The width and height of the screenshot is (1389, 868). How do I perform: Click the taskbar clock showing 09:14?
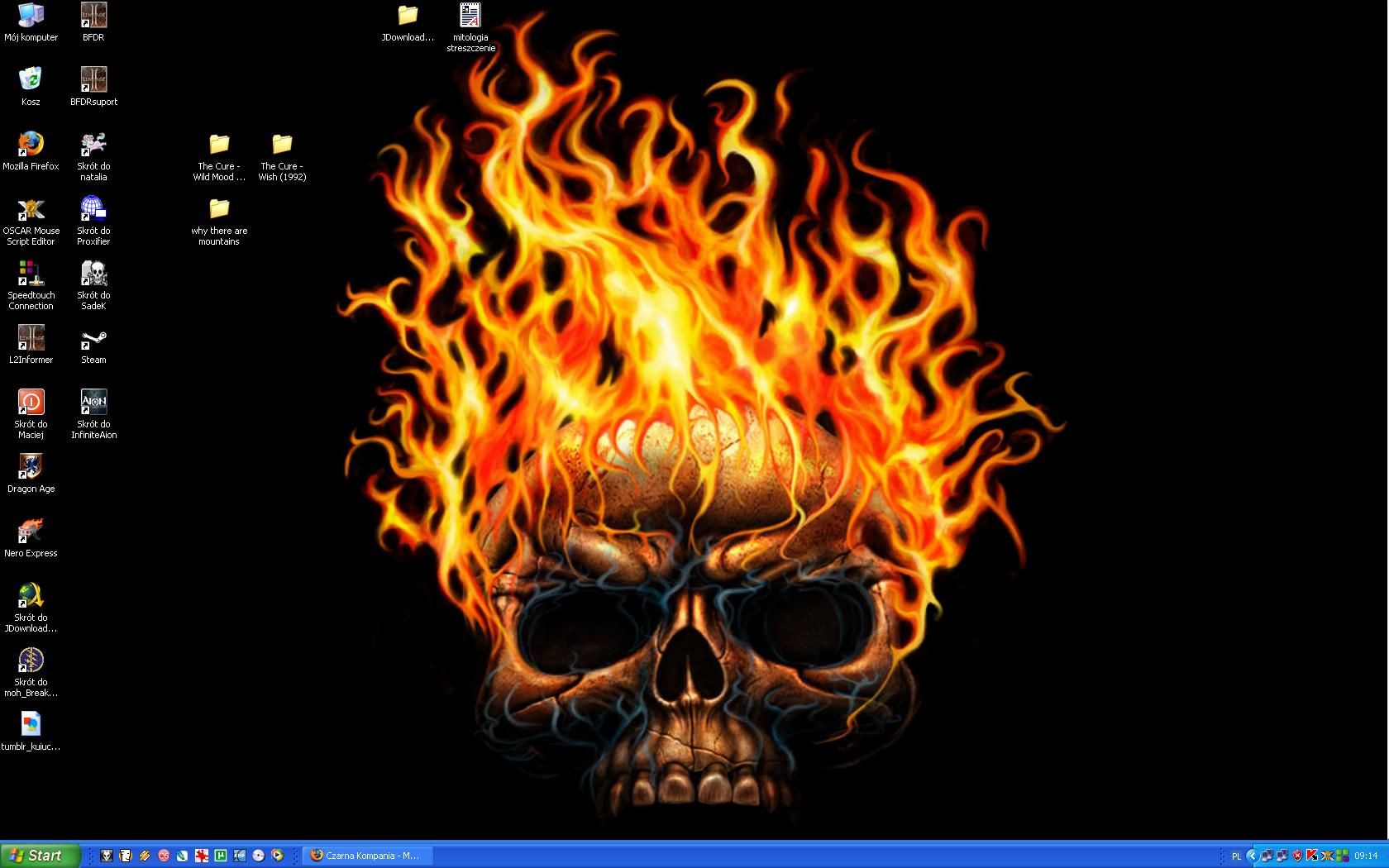tap(1366, 856)
